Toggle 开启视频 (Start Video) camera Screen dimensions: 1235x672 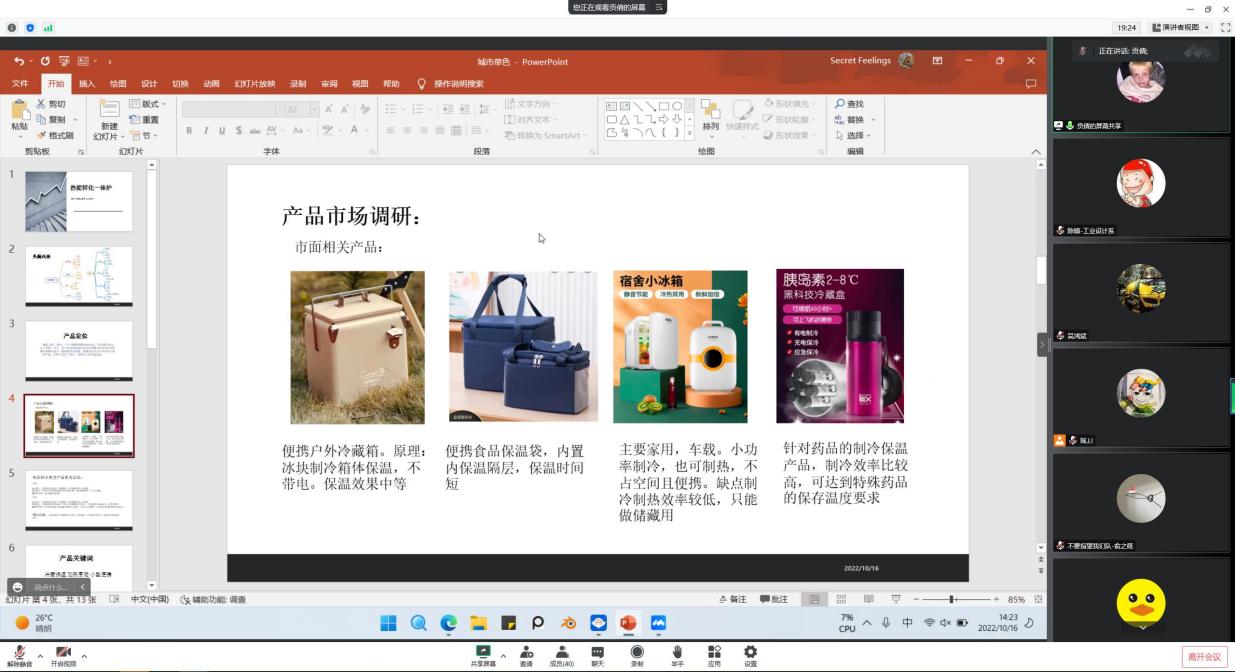pos(63,653)
